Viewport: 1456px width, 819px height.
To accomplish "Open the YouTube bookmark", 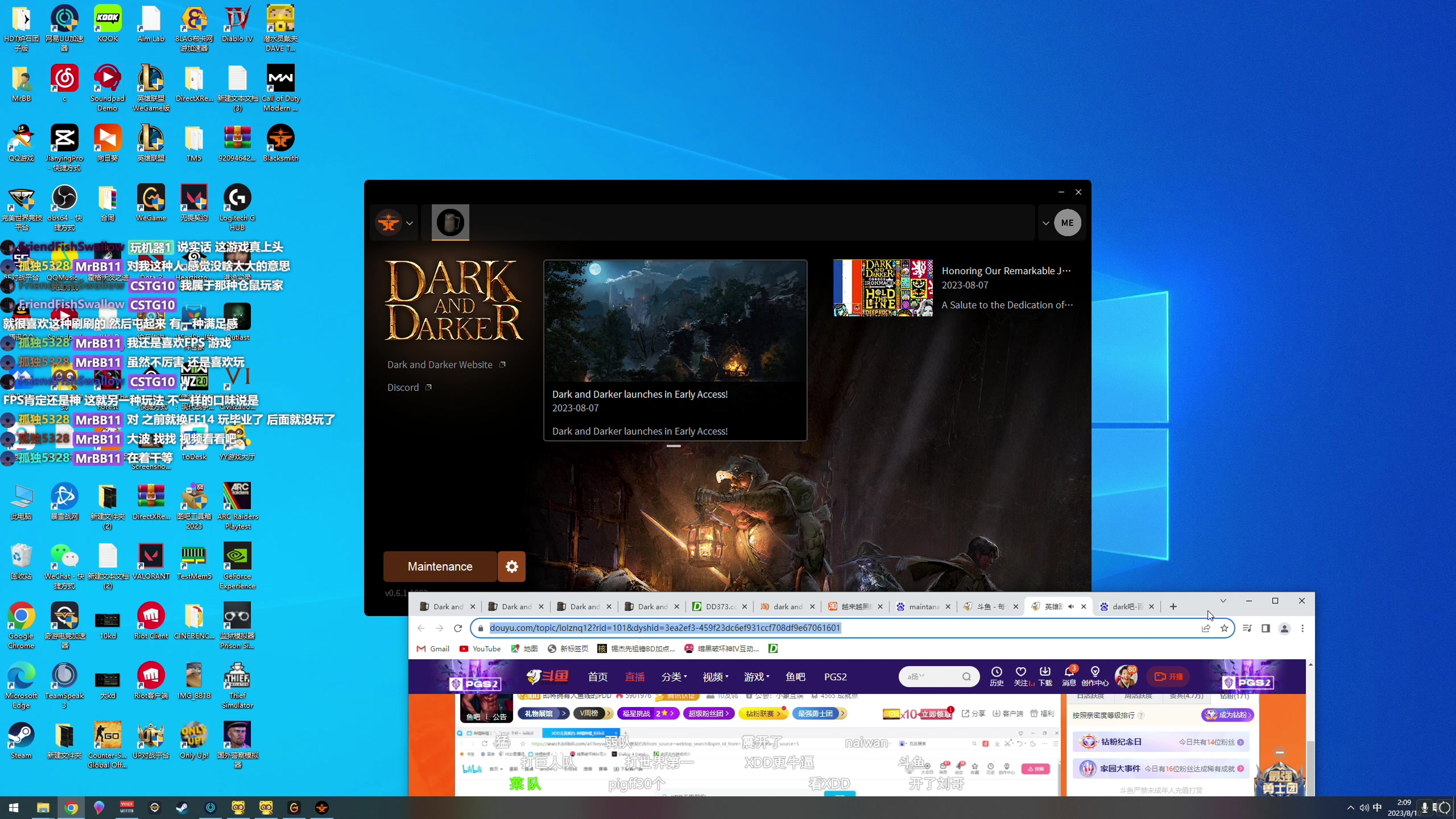I will click(480, 648).
